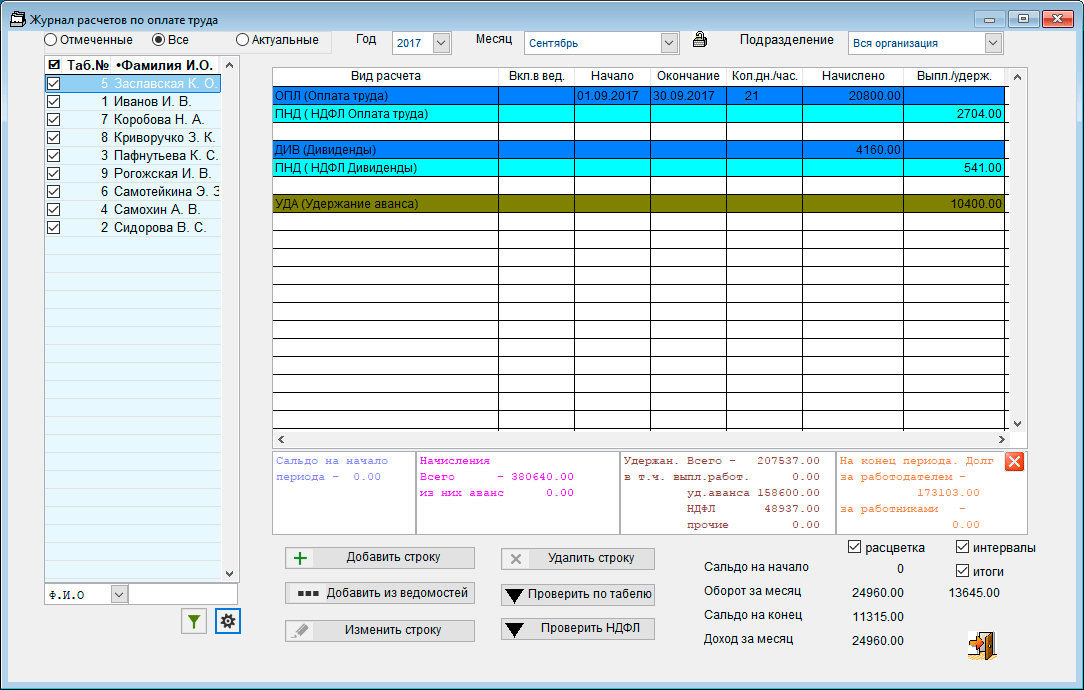Click the Начислено column header

point(853,77)
